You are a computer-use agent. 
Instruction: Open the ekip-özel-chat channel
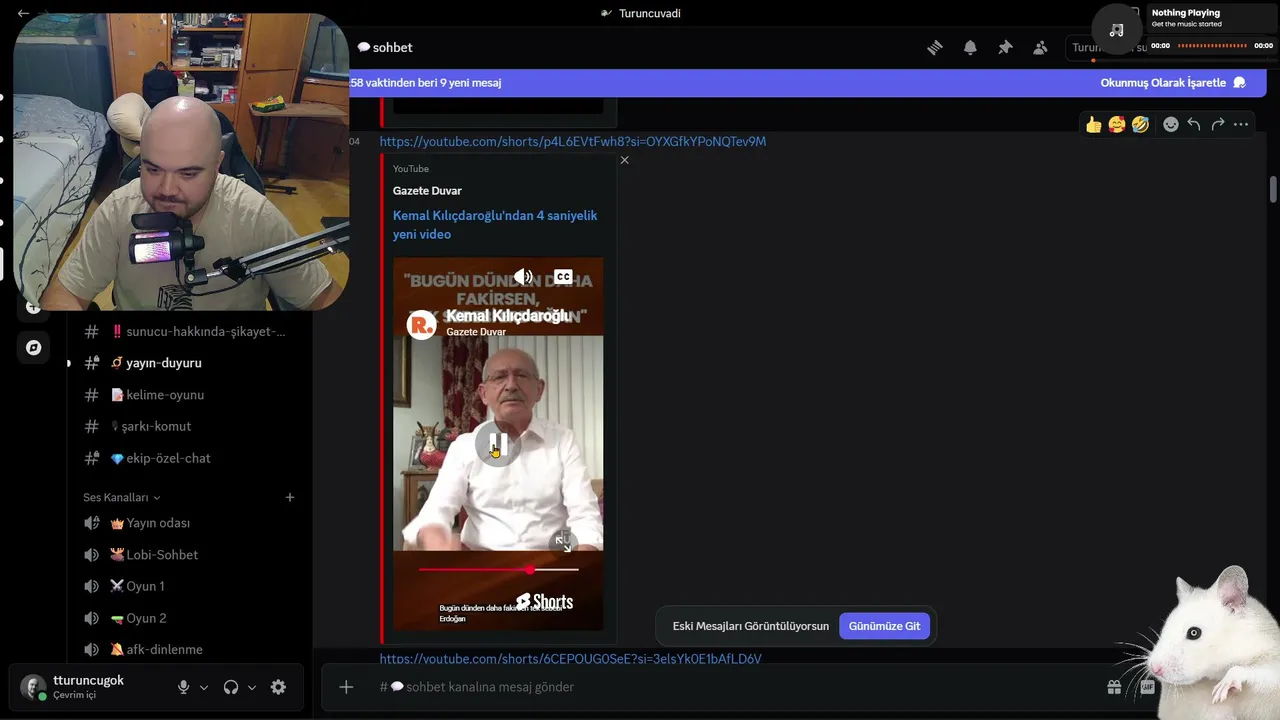(188, 458)
